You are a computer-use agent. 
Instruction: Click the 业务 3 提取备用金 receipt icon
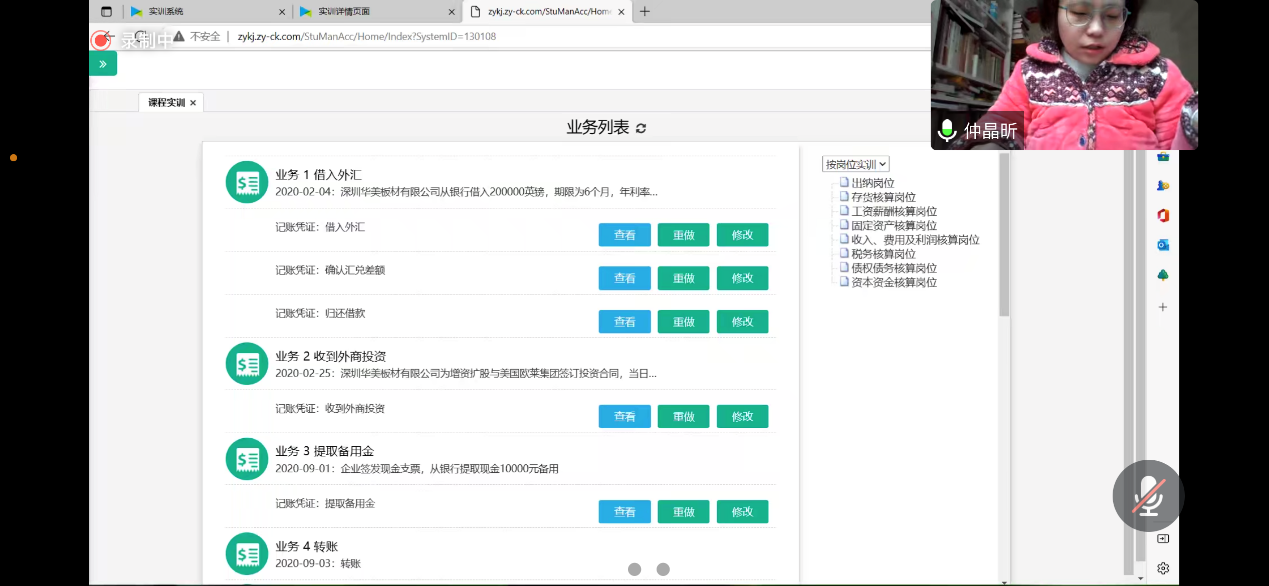click(246, 459)
